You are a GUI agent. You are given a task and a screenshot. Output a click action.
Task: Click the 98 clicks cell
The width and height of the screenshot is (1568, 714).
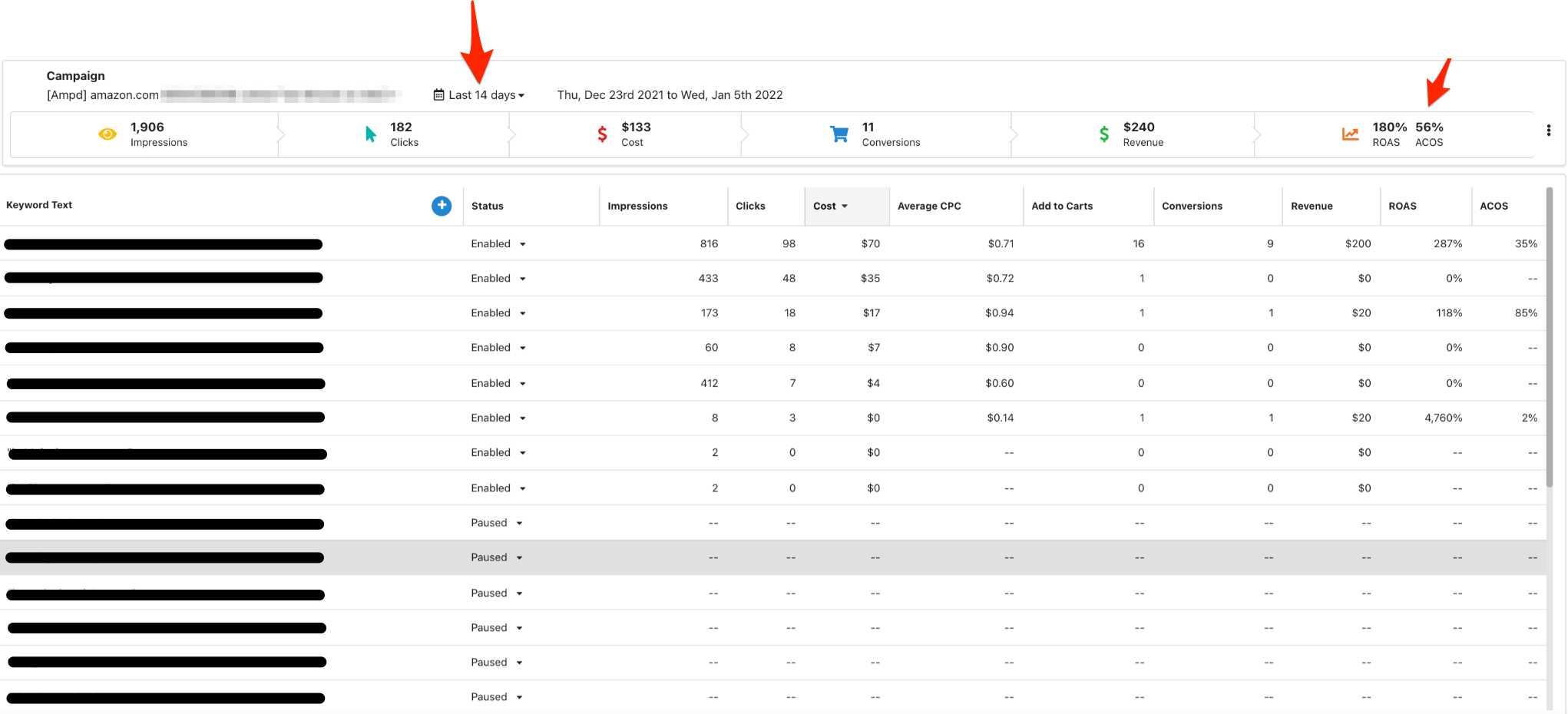[789, 244]
